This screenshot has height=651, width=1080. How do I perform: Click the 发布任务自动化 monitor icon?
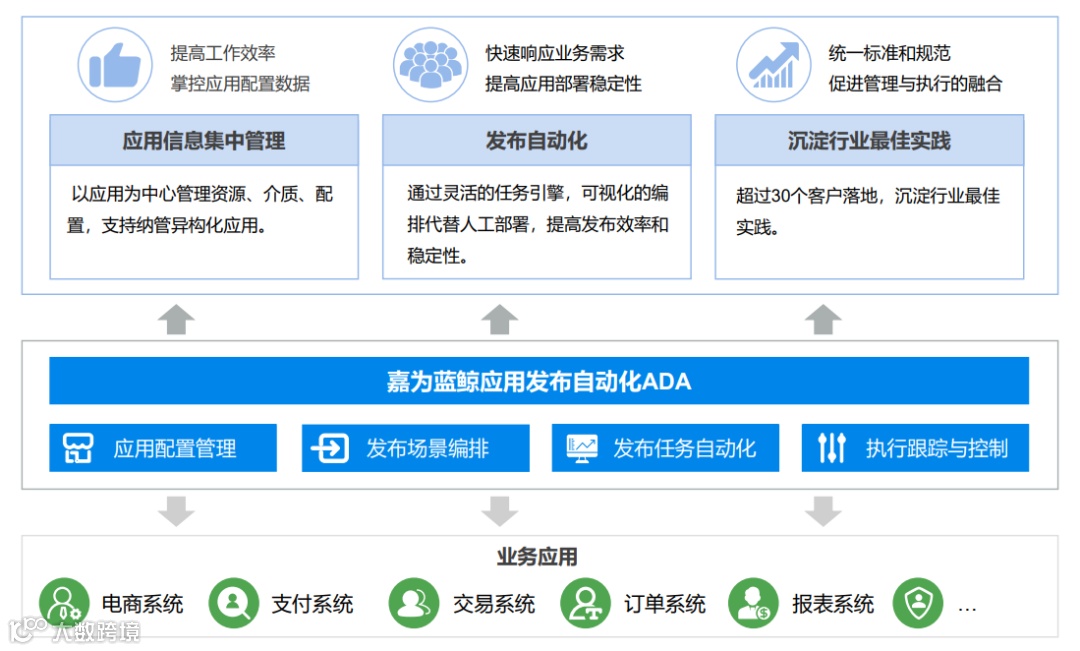pos(582,448)
